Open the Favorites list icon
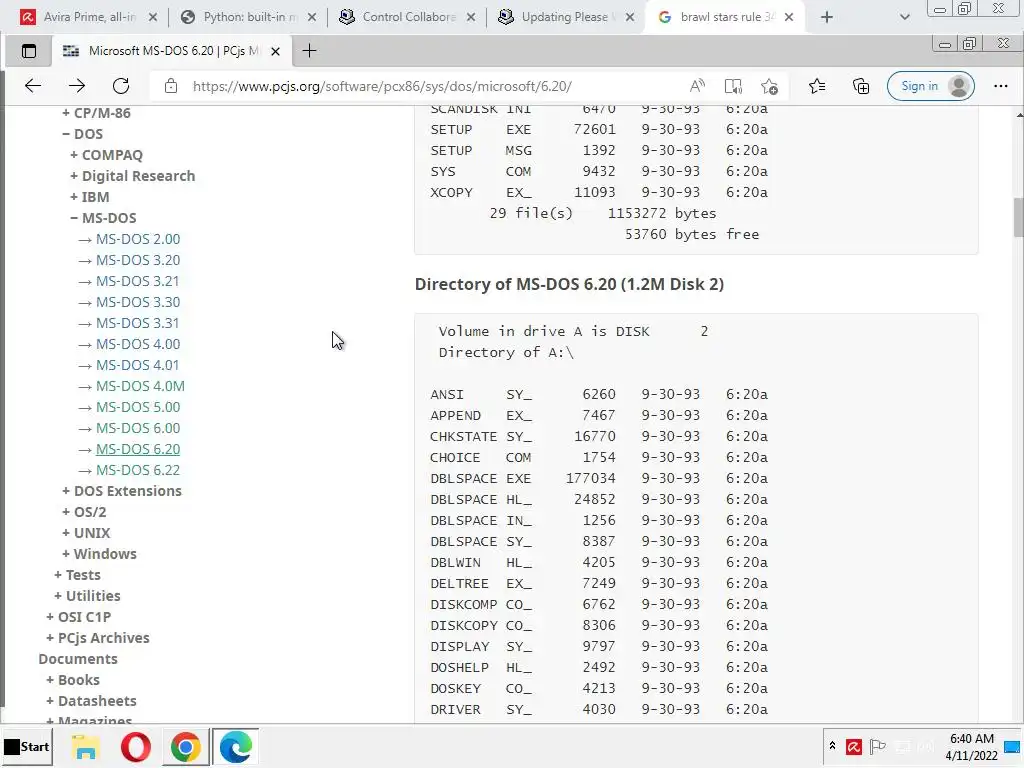1024x768 pixels. coord(816,86)
